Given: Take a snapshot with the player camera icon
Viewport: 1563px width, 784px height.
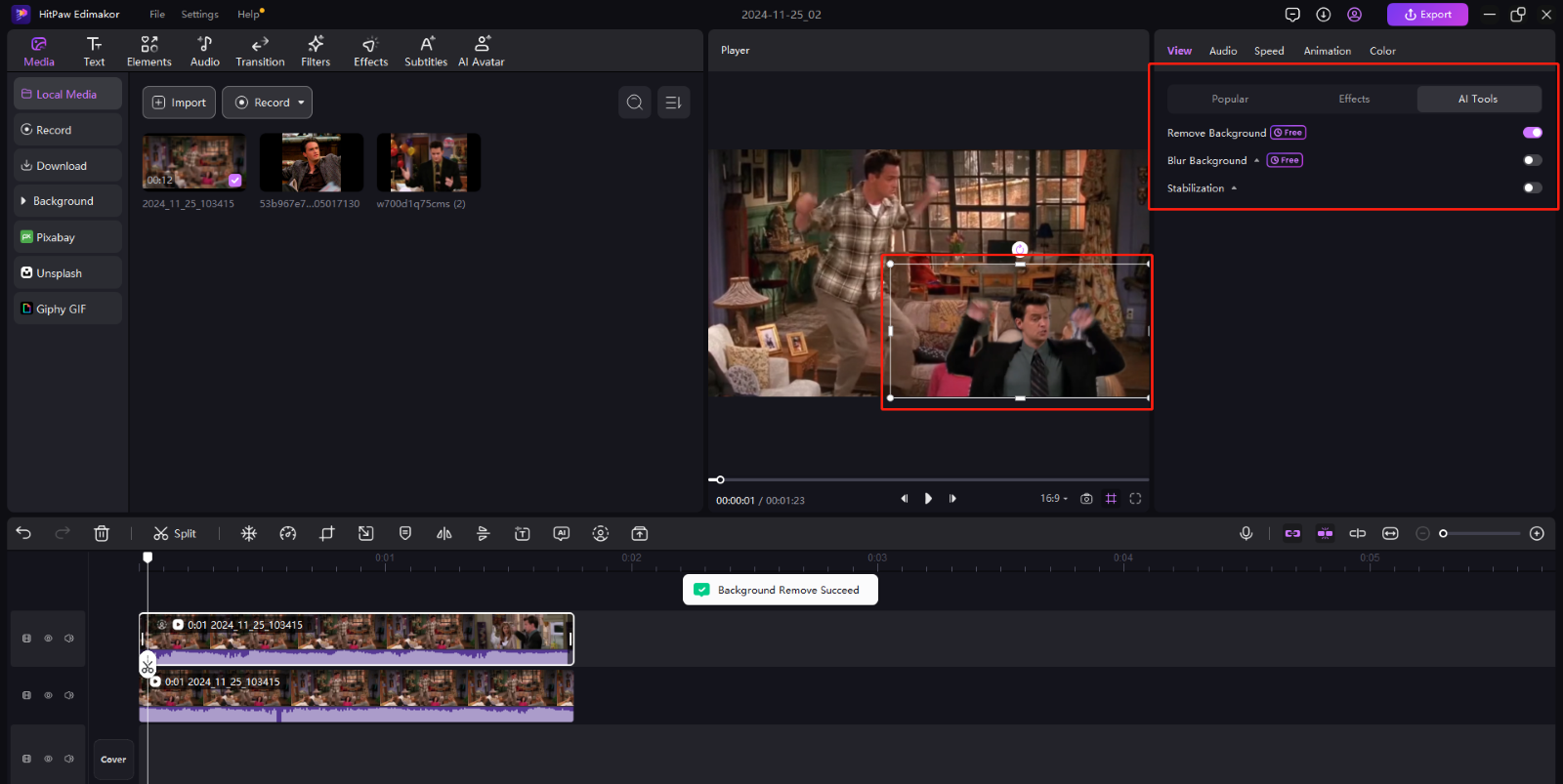Looking at the screenshot, I should pyautogui.click(x=1086, y=498).
